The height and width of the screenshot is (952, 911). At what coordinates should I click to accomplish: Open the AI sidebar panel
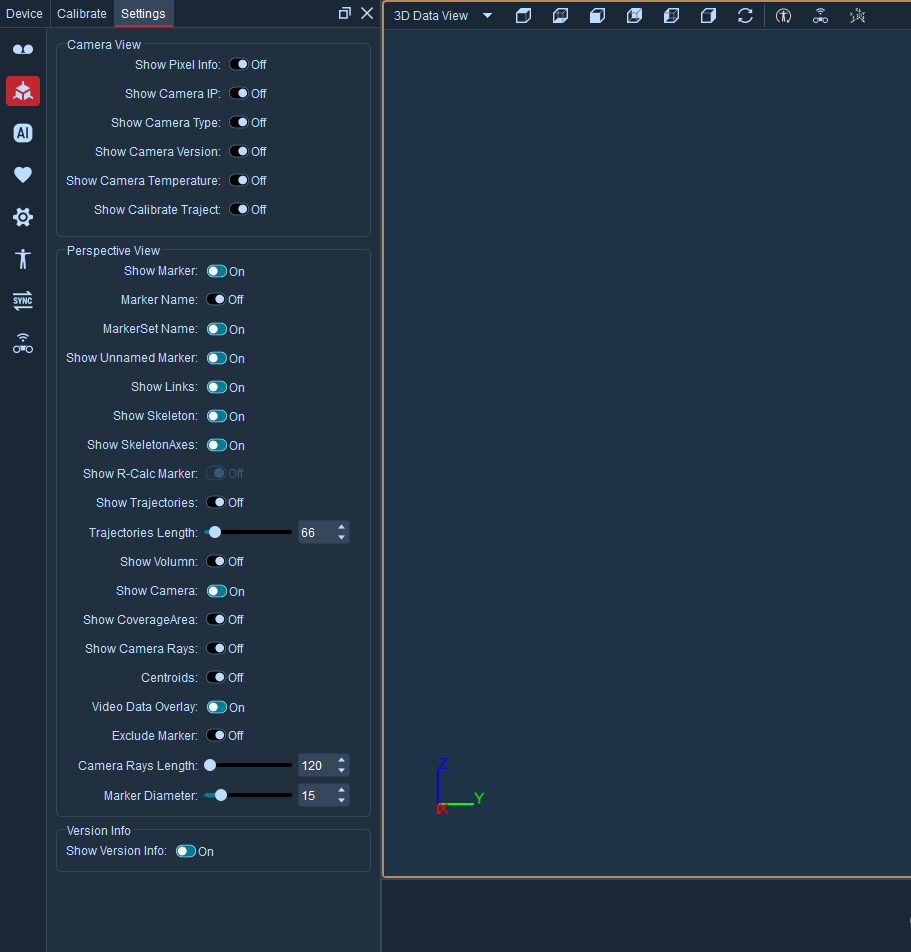(x=23, y=133)
